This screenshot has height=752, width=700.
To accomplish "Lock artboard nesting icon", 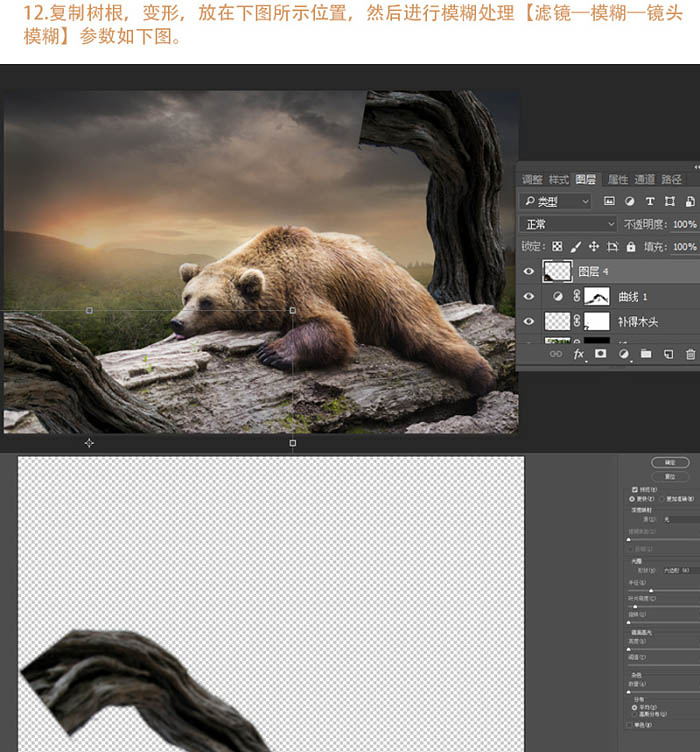I will click(612, 247).
